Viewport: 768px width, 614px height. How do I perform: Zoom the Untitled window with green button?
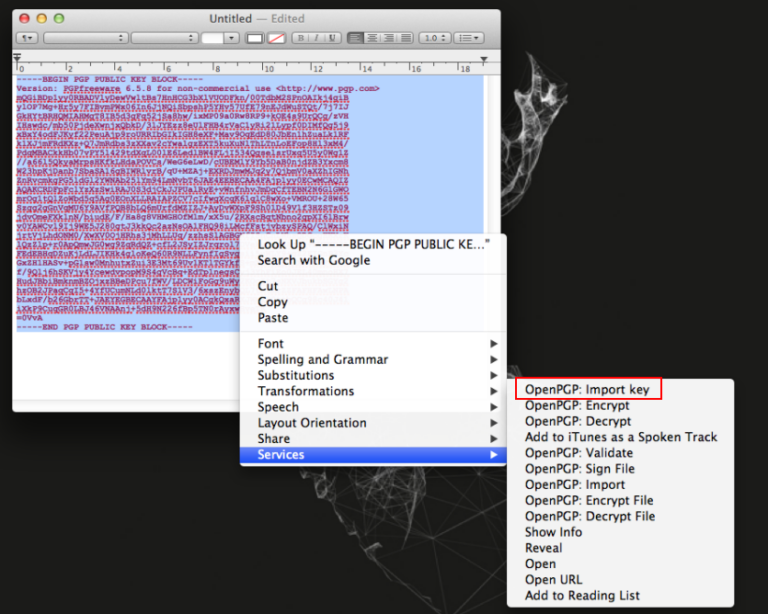pyautogui.click(x=59, y=19)
